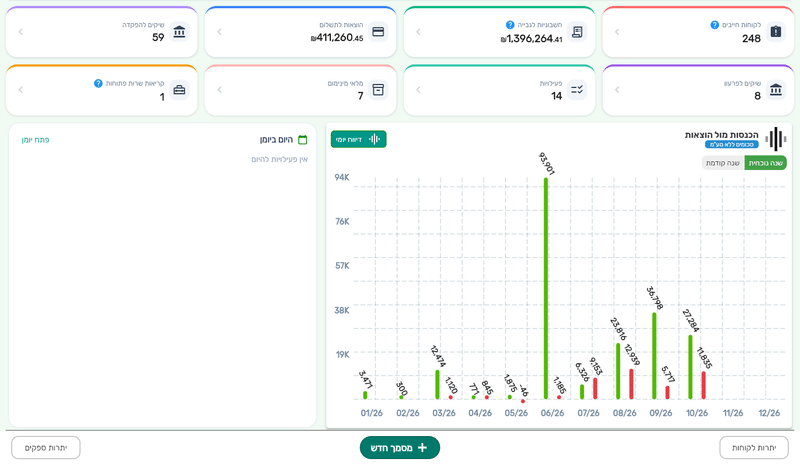Click the bank icon on שיקים להפקדה card

coord(179,32)
